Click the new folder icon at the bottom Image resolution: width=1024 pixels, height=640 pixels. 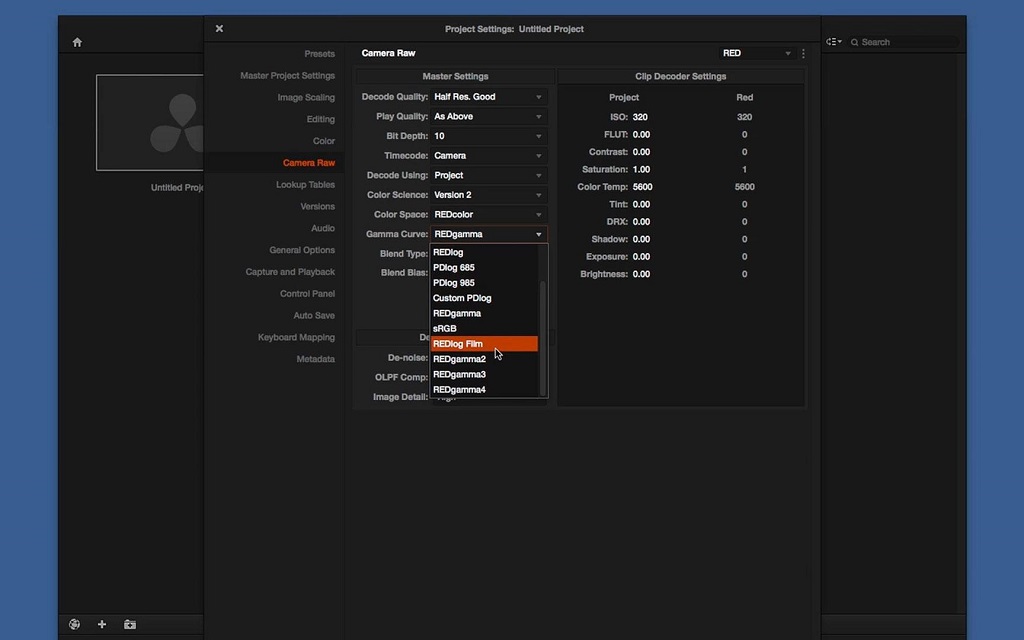point(130,624)
